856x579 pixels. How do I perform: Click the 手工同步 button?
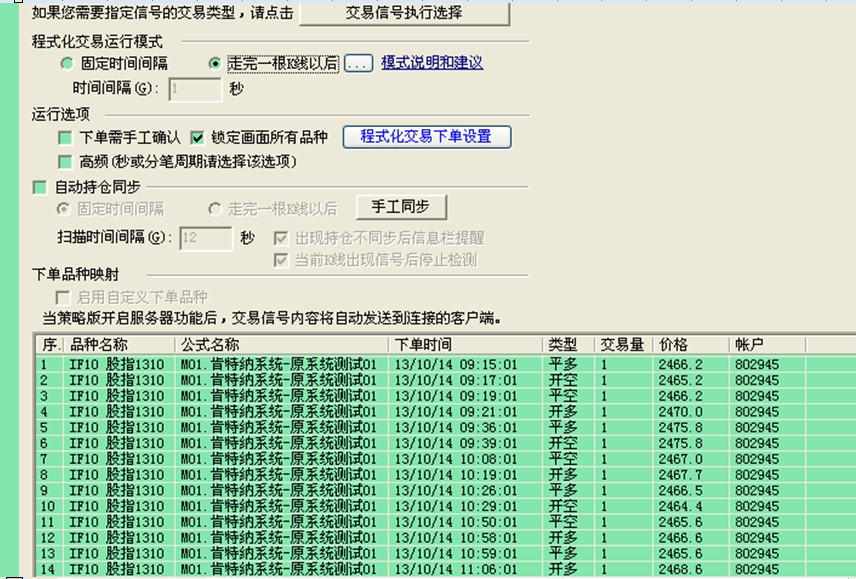(x=401, y=207)
